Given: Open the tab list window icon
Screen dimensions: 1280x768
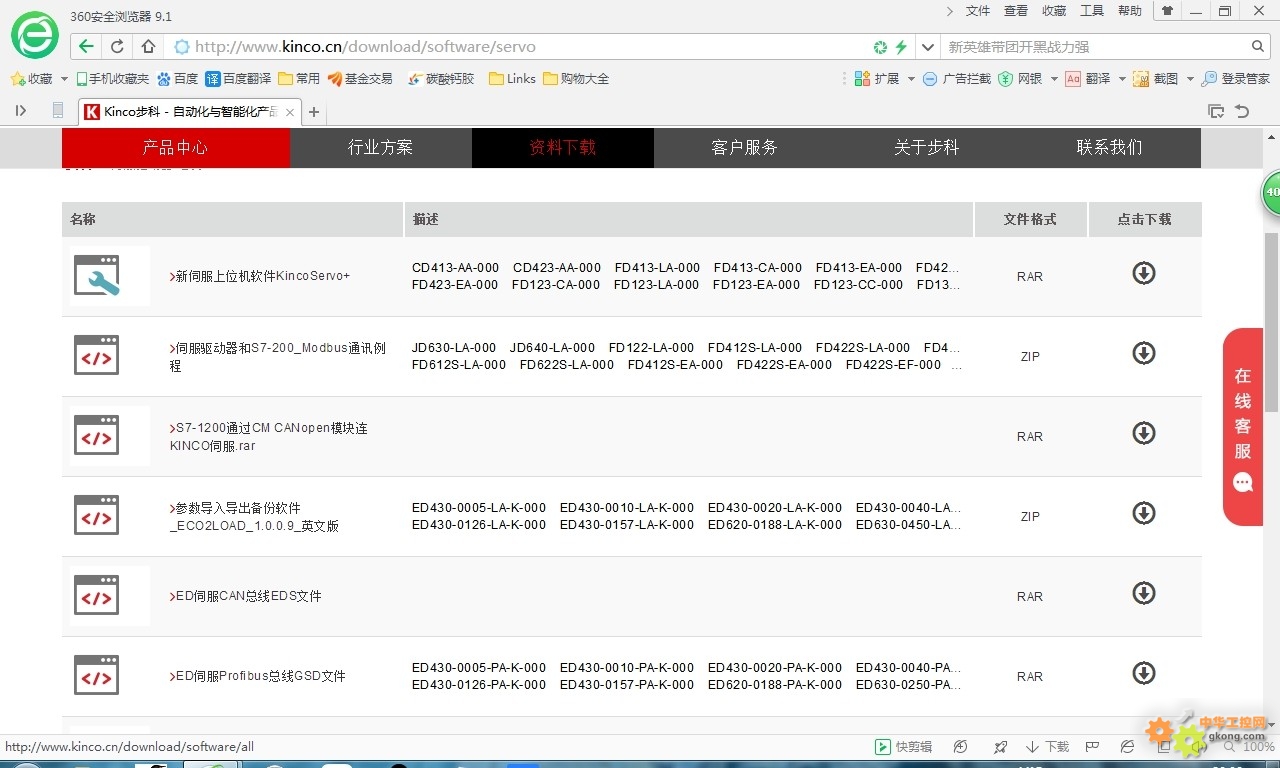Looking at the screenshot, I should click(1216, 111).
